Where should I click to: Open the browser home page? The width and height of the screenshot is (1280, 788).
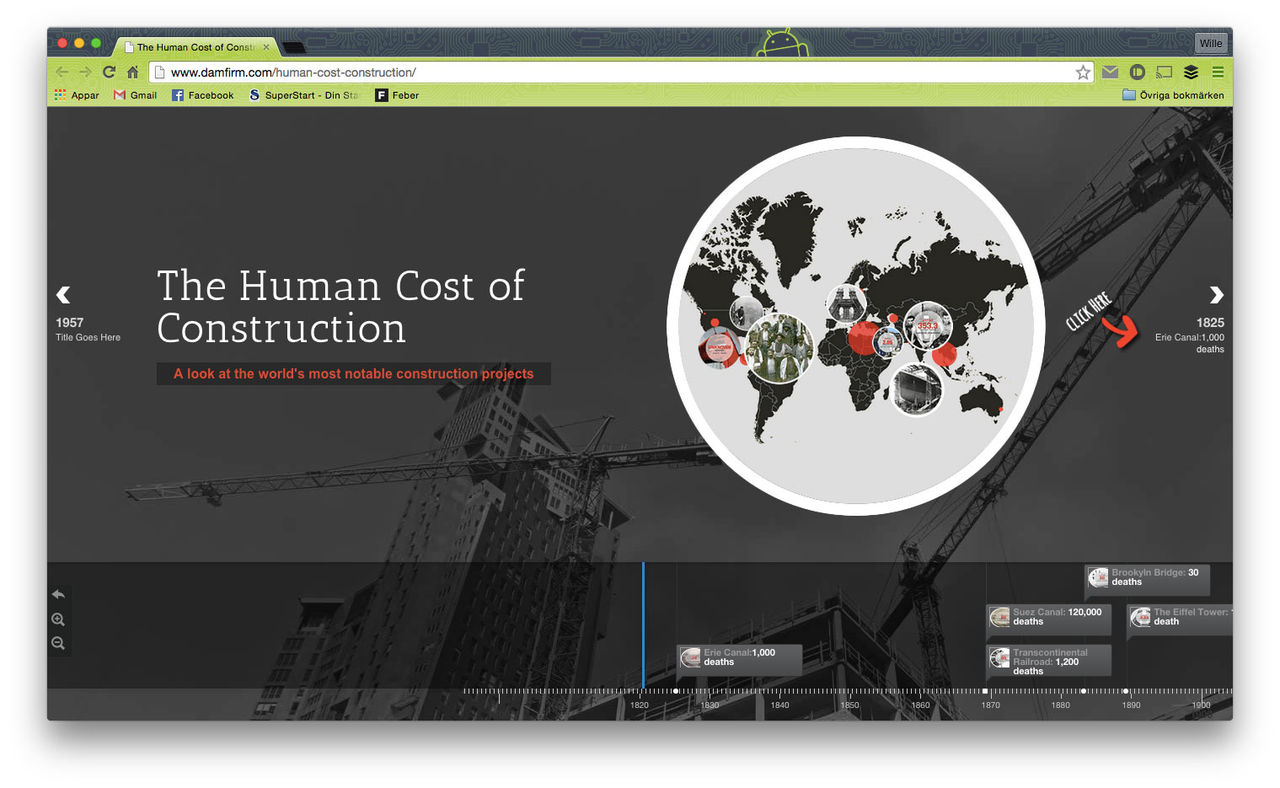[x=132, y=72]
